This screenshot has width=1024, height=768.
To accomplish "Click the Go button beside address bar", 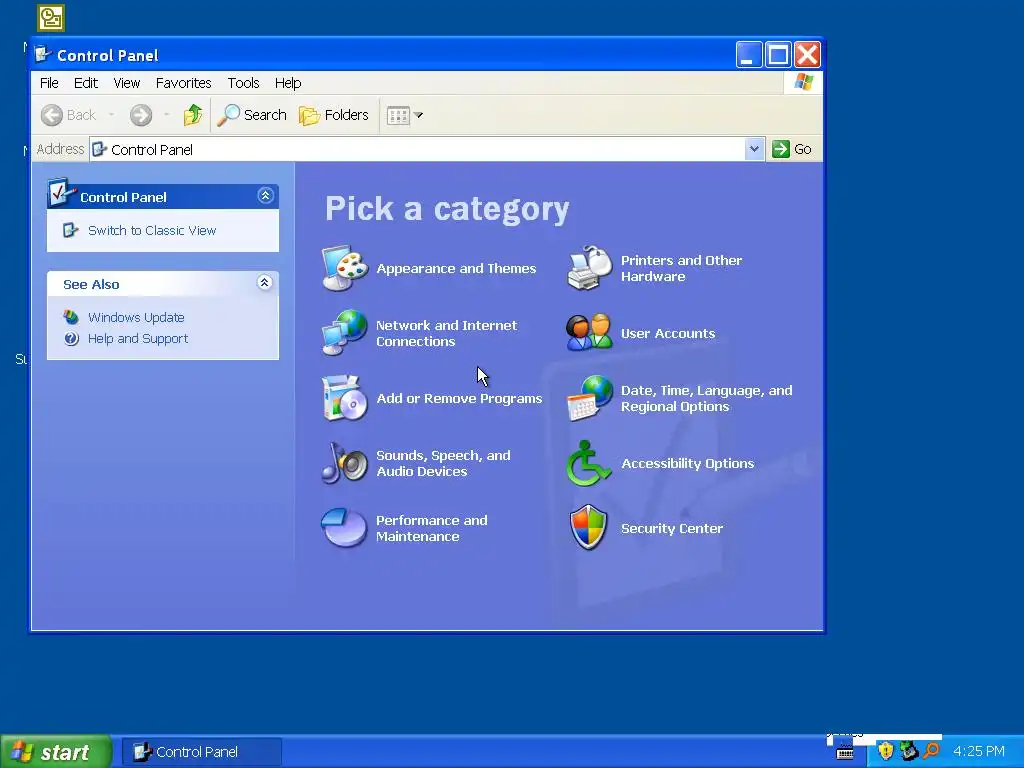I will pos(792,149).
